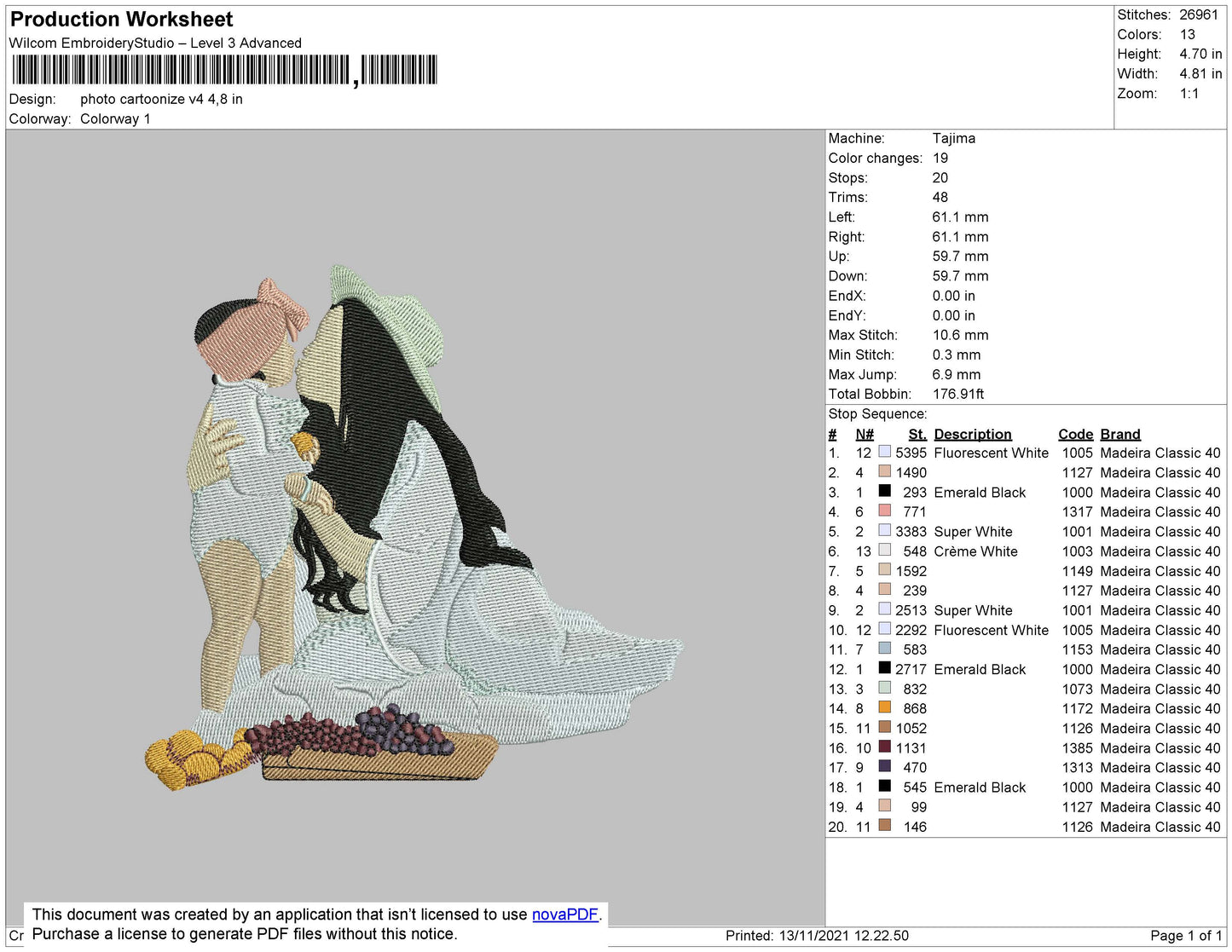Select the black swatch with 293 stitches
Image resolution: width=1232 pixels, height=952 pixels.
[x=885, y=491]
